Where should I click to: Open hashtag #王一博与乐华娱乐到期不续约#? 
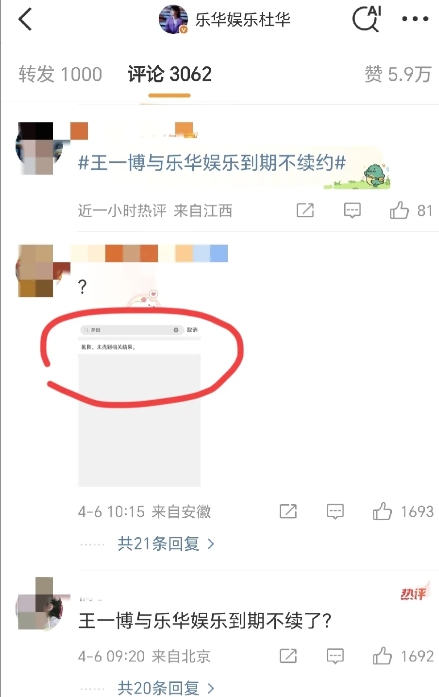coord(212,163)
